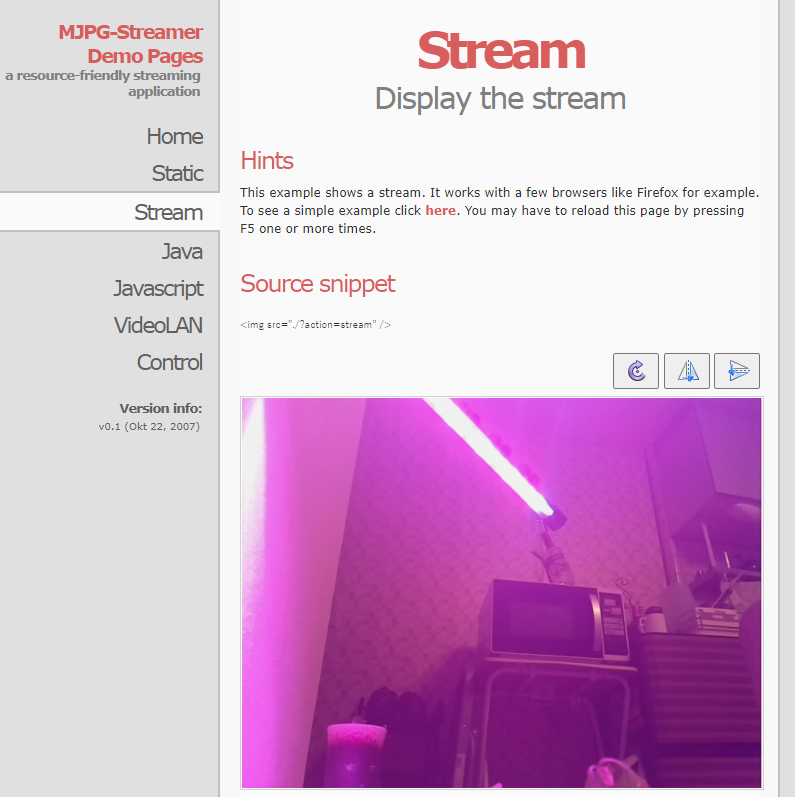
Task: Navigate to the Javascript page
Action: (x=158, y=289)
